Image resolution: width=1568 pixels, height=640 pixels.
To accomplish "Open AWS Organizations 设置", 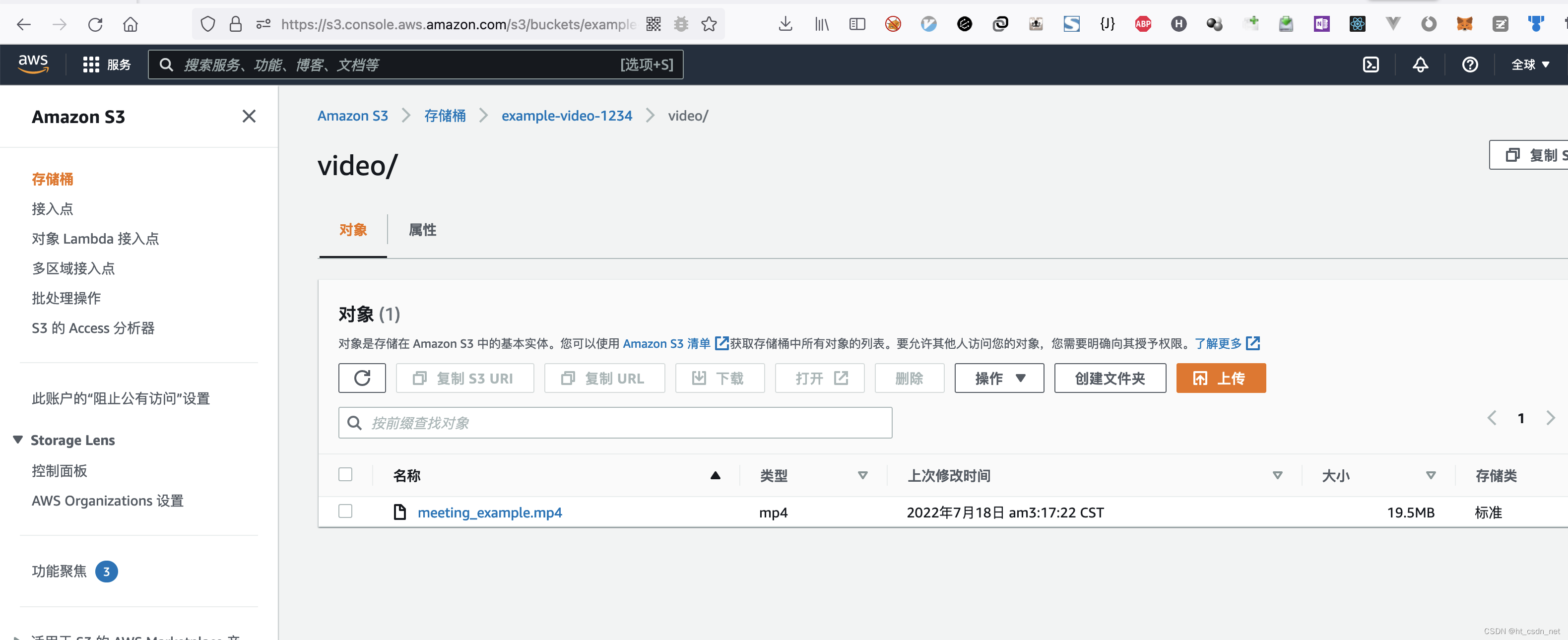I will (108, 501).
